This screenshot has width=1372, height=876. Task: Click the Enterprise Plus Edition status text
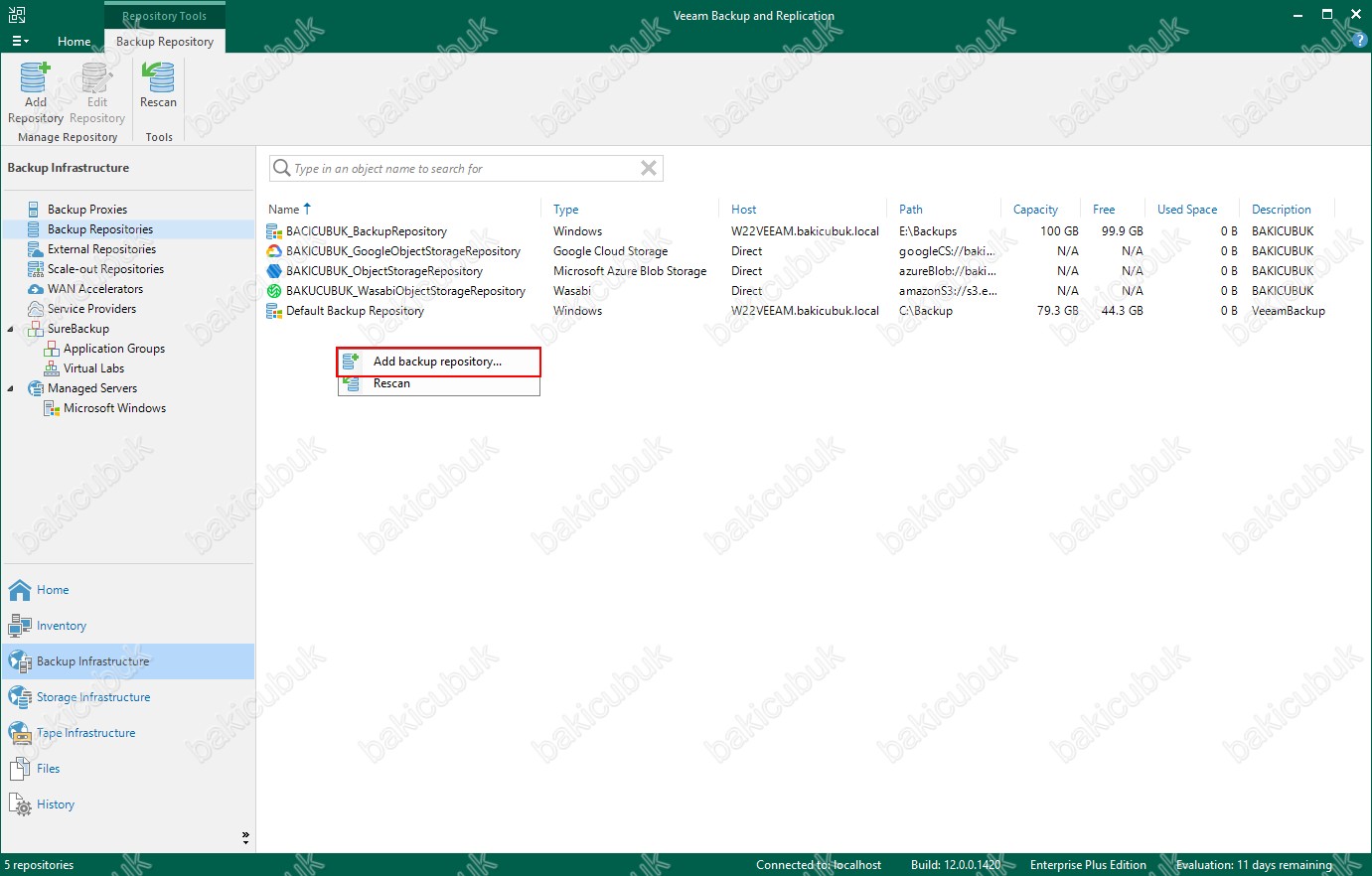(x=1088, y=865)
